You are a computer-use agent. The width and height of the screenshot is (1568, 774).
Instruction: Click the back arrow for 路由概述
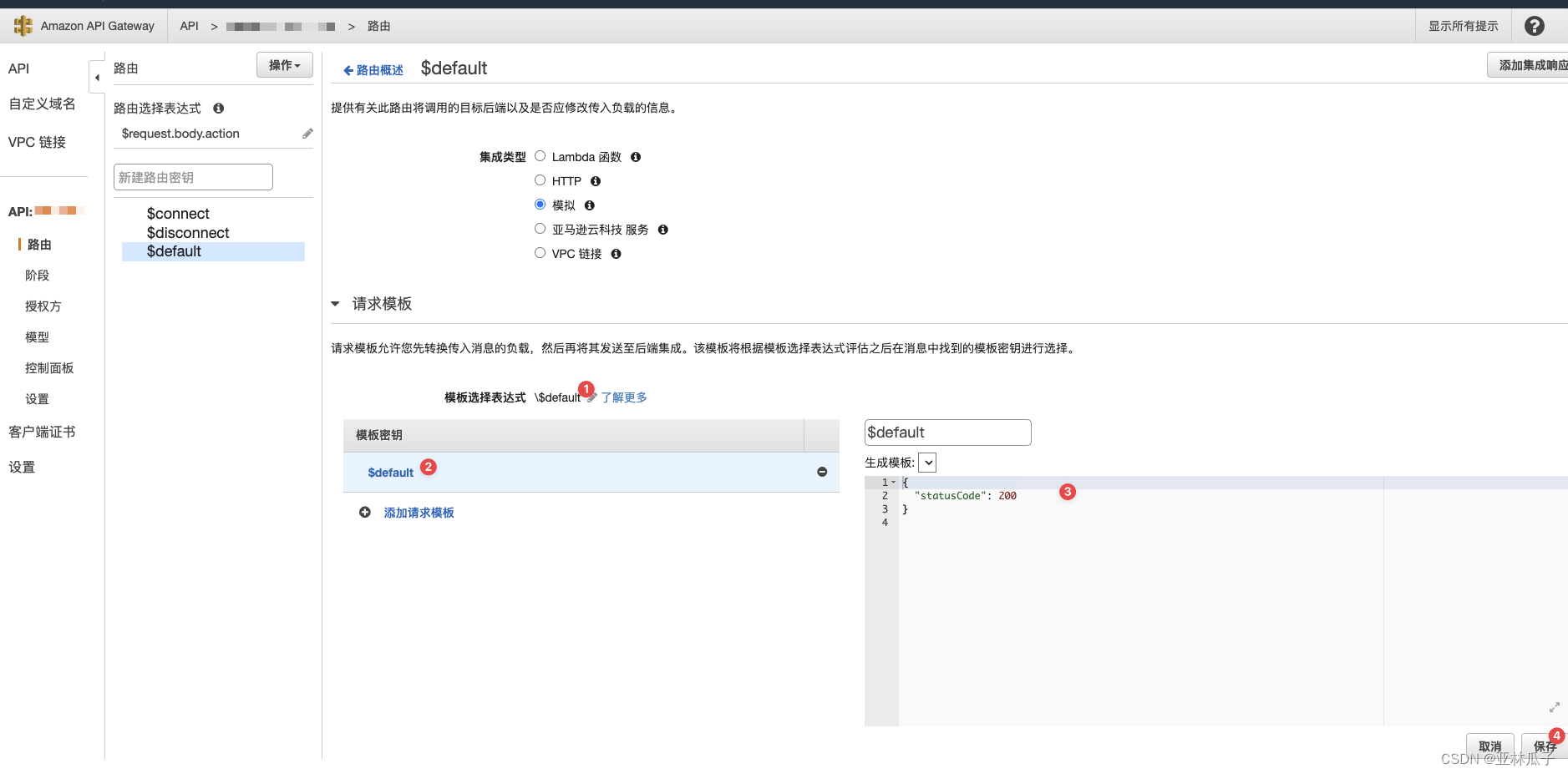click(x=348, y=71)
